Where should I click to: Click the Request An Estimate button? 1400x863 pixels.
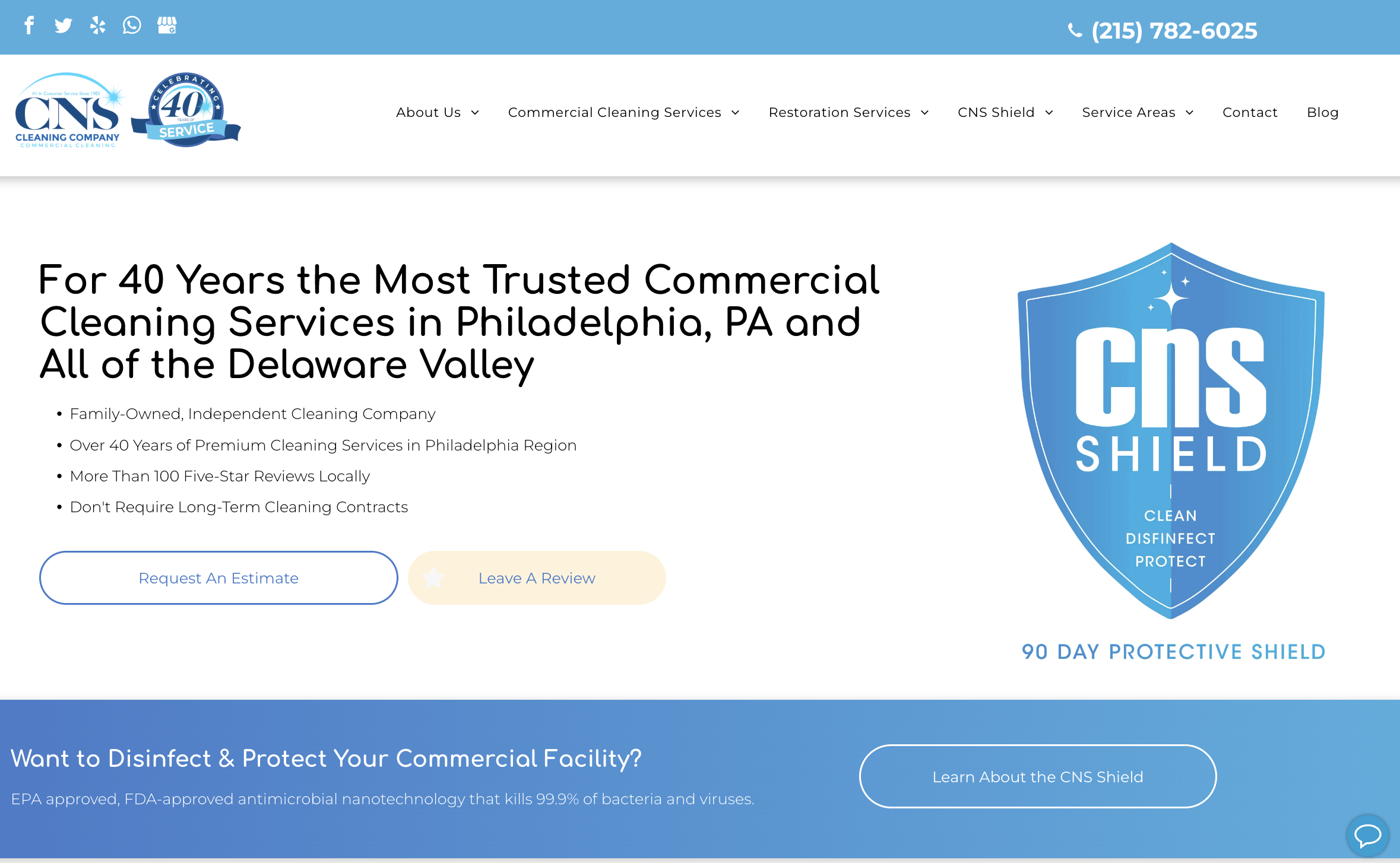218,578
